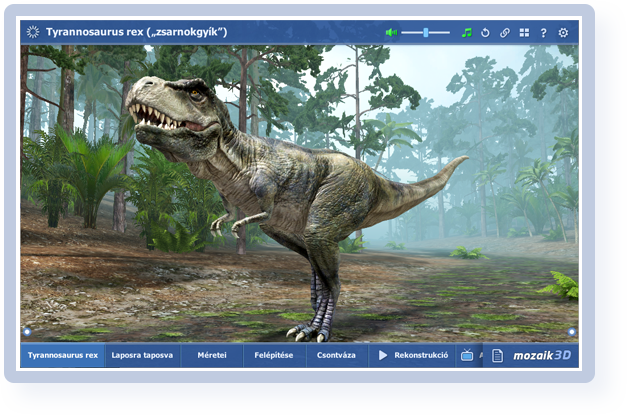Toggle background music with the note icon
This screenshot has height=415, width=627.
466,32
